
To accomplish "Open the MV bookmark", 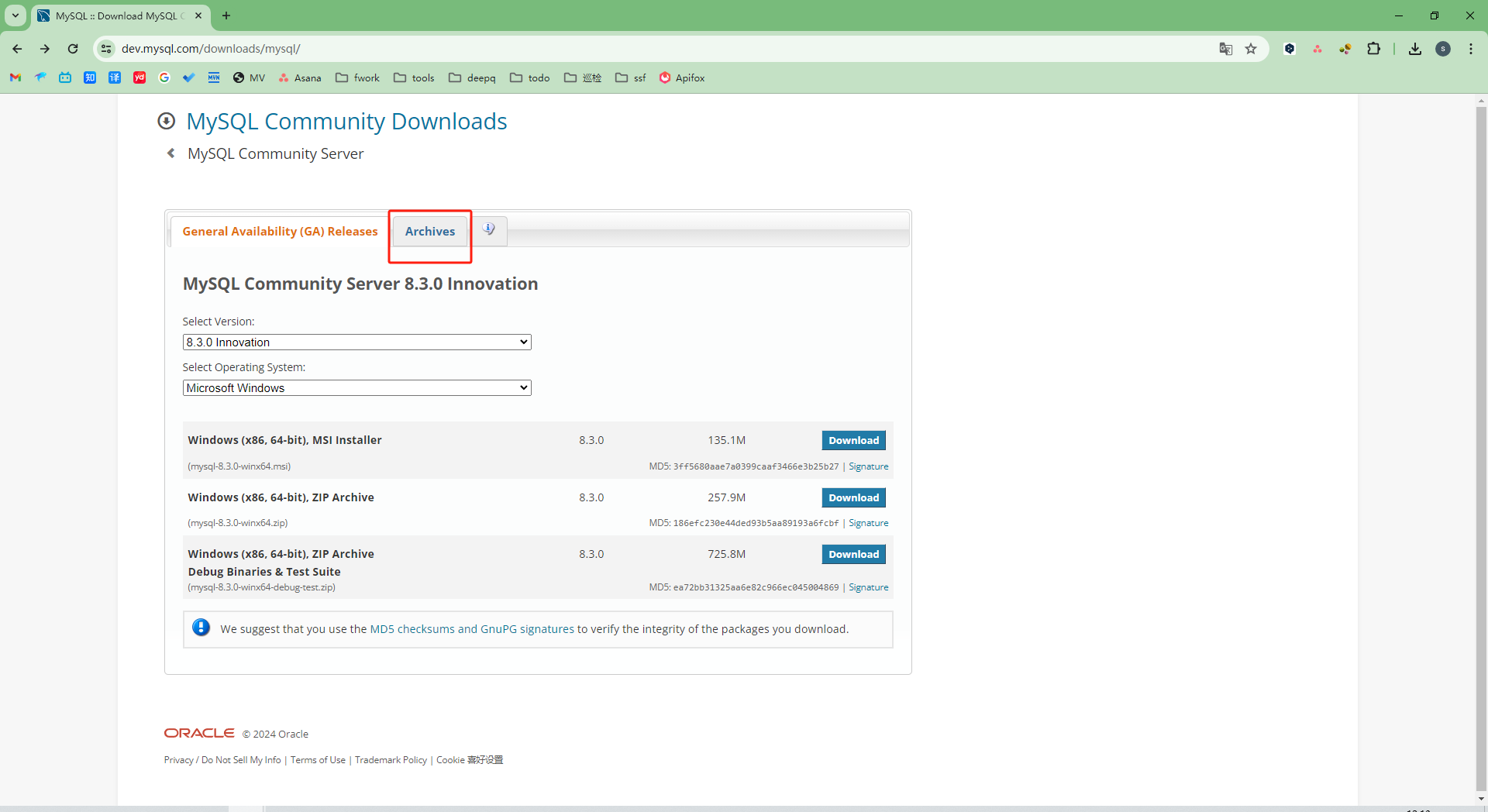I will [x=249, y=77].
